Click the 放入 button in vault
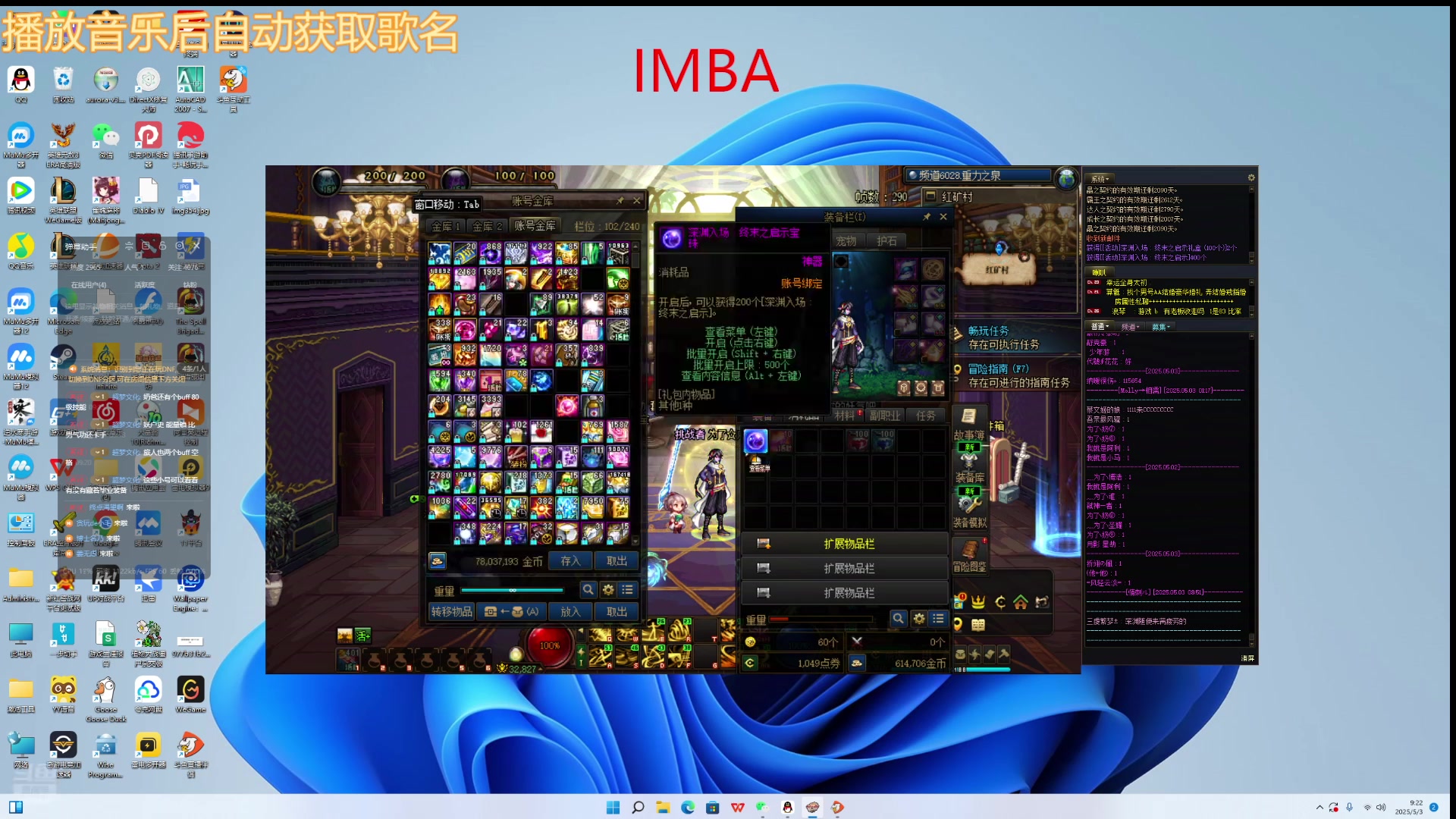 coord(570,611)
